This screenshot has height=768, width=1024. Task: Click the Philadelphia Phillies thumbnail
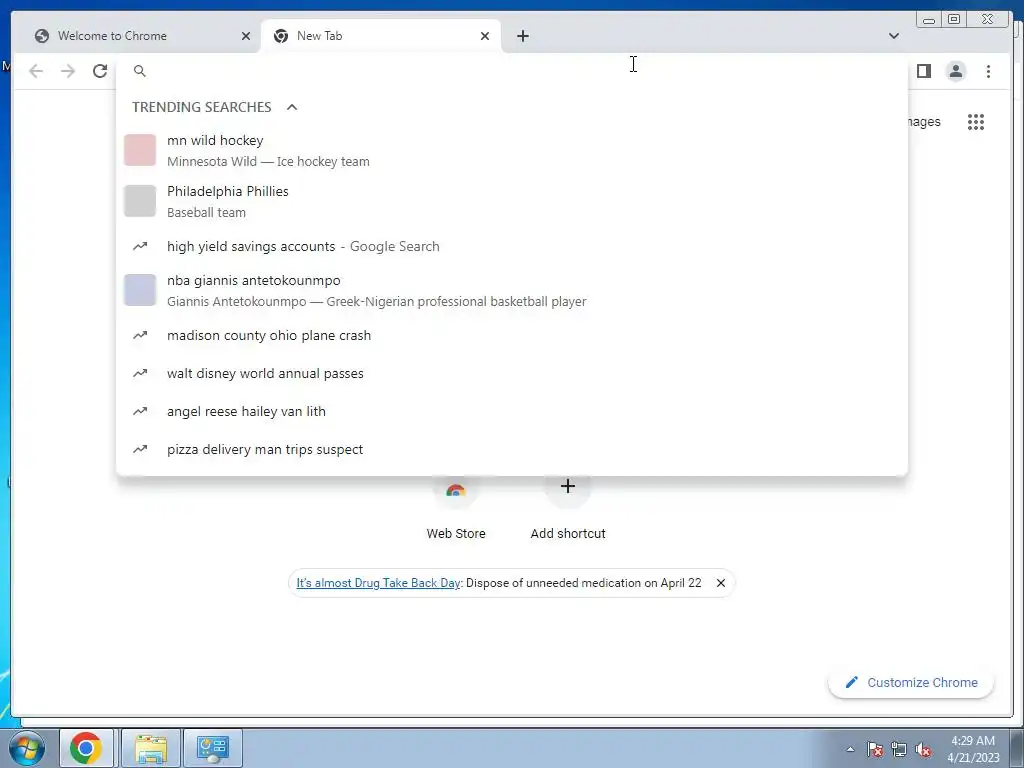click(140, 201)
